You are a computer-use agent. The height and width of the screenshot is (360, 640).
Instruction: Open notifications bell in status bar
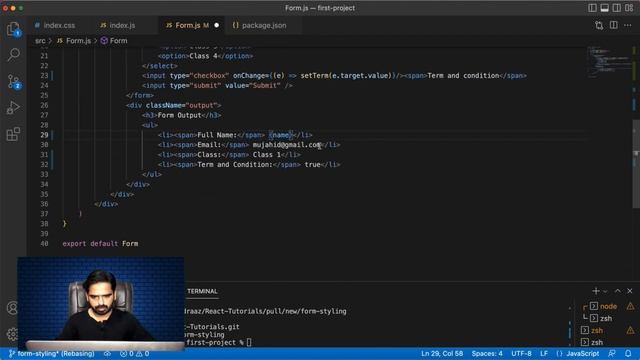tap(628, 353)
